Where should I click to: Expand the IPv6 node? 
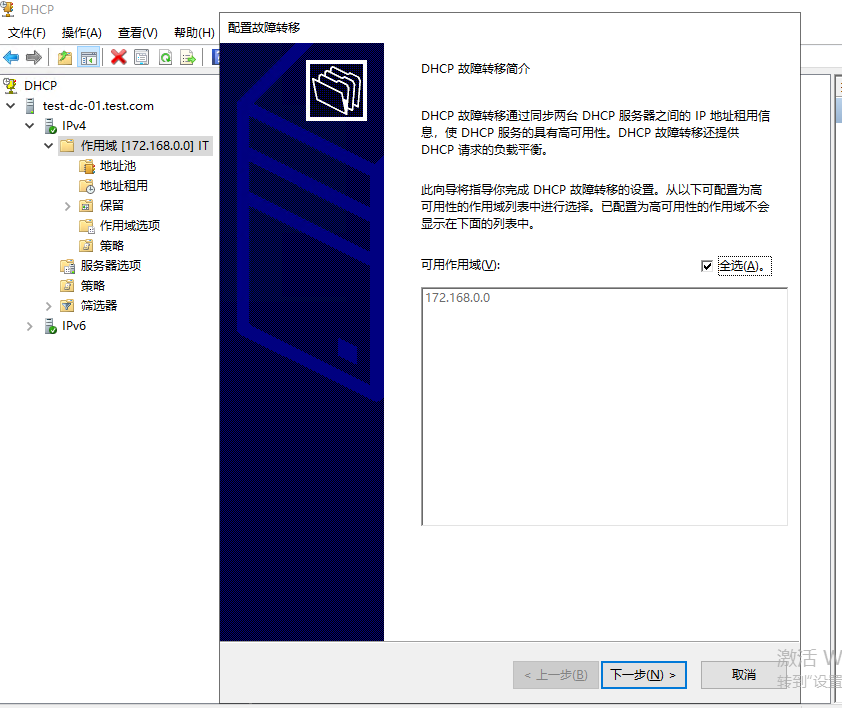30,326
